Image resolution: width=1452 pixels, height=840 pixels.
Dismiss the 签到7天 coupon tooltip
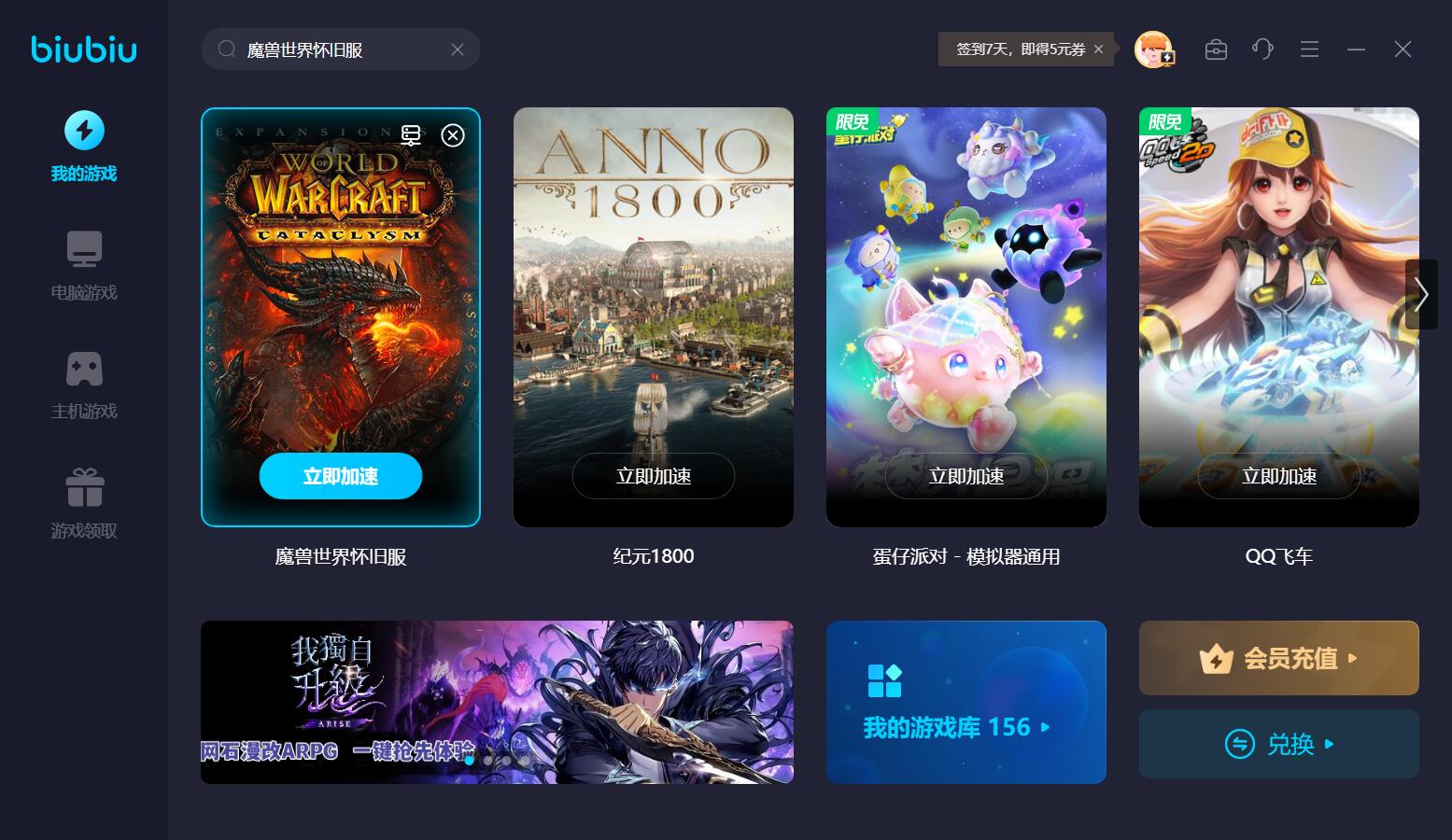point(1099,49)
